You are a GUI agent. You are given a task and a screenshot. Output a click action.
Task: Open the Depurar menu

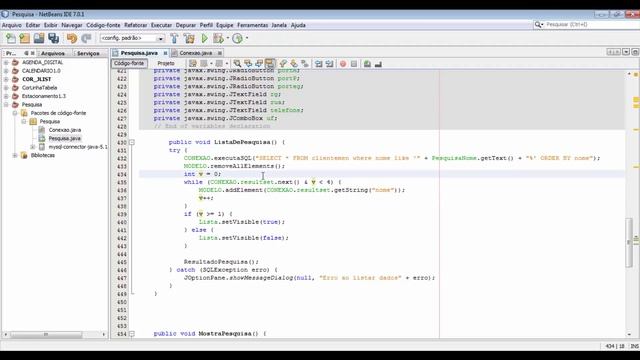(x=186, y=25)
